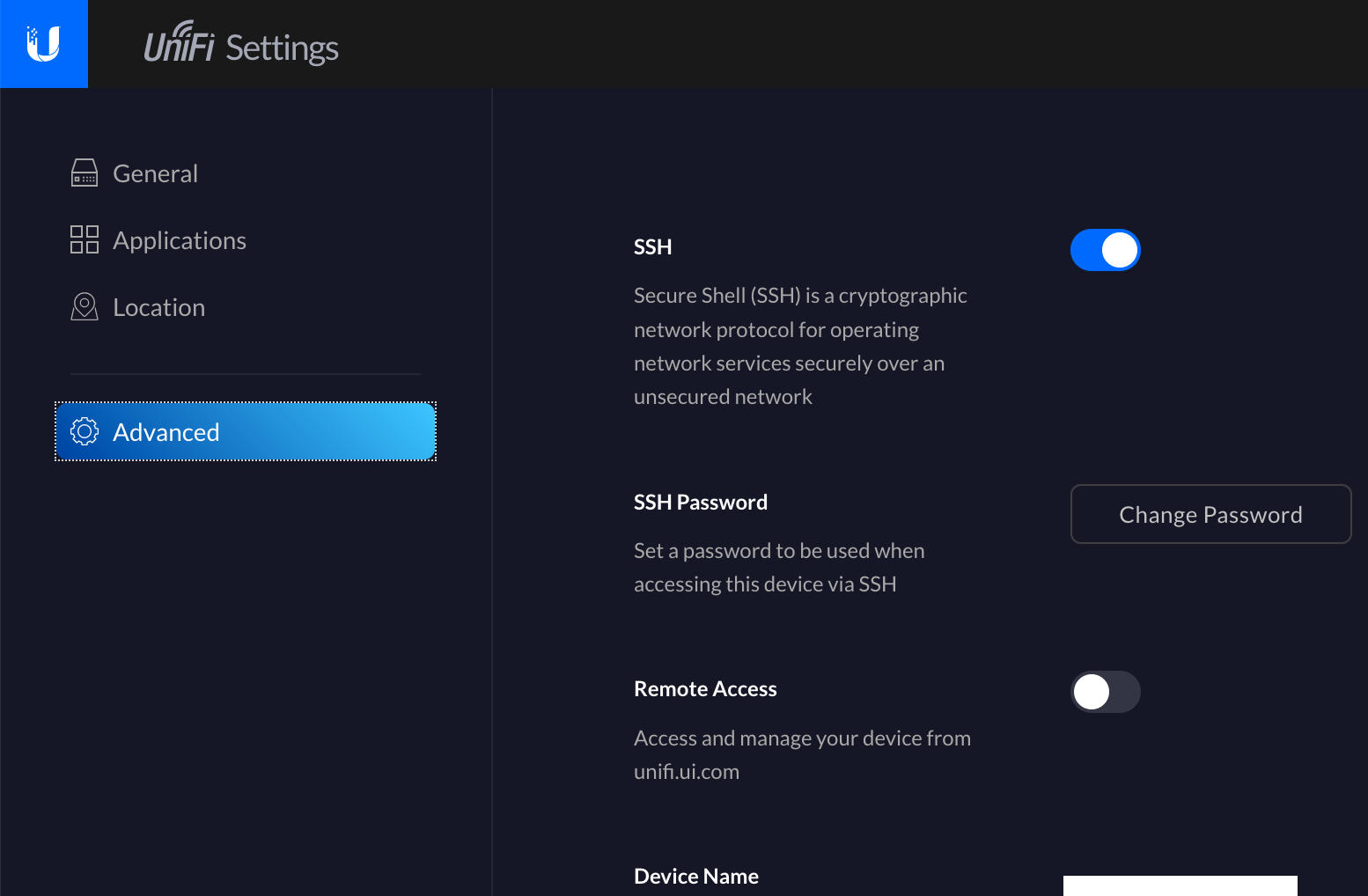Click the Device Name input field

(1180, 885)
